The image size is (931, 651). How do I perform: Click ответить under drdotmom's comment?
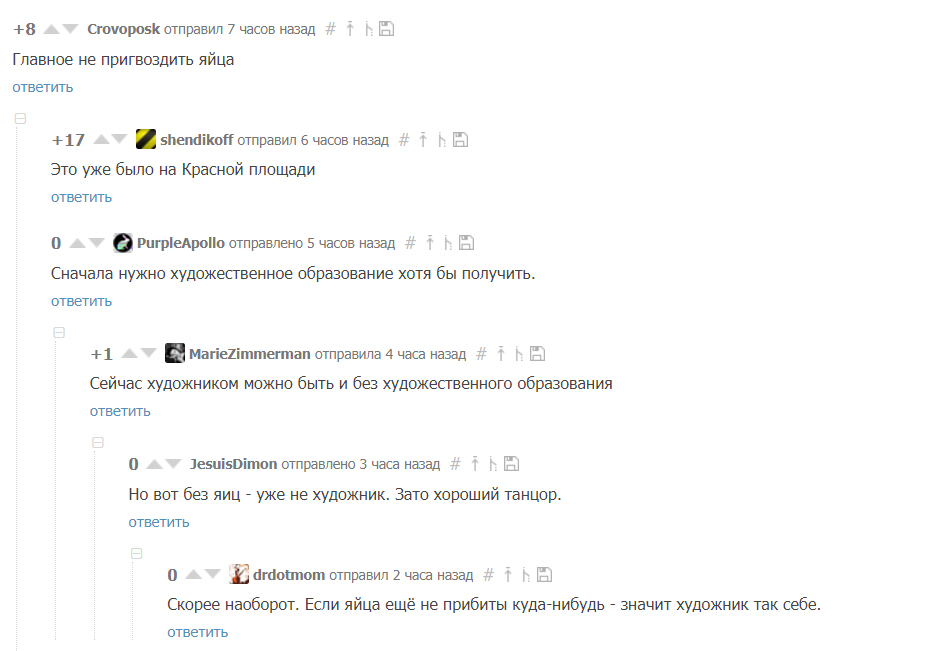point(198,632)
